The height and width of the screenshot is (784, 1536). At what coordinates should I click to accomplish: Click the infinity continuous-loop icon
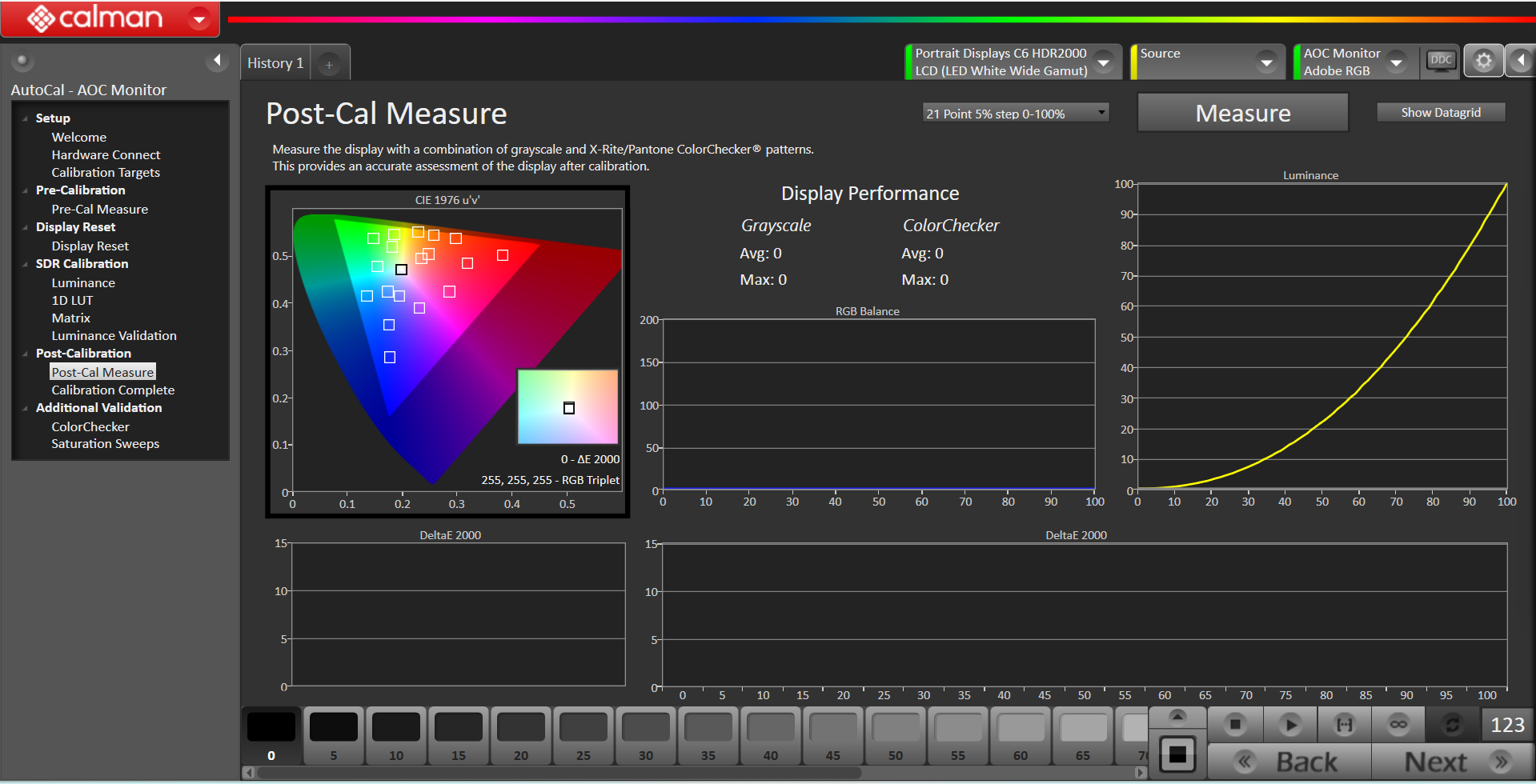pyautogui.click(x=1398, y=725)
